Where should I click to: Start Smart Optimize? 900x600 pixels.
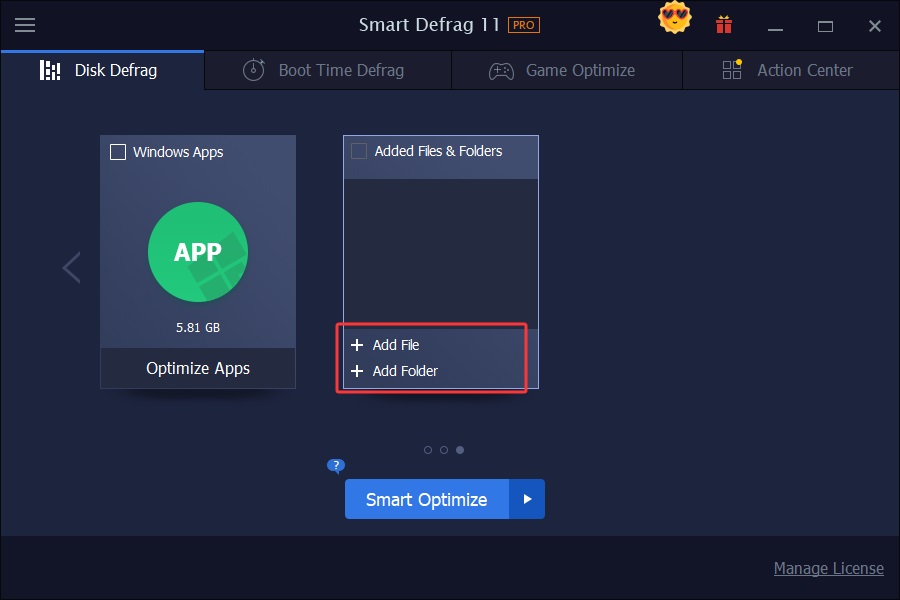tap(426, 499)
